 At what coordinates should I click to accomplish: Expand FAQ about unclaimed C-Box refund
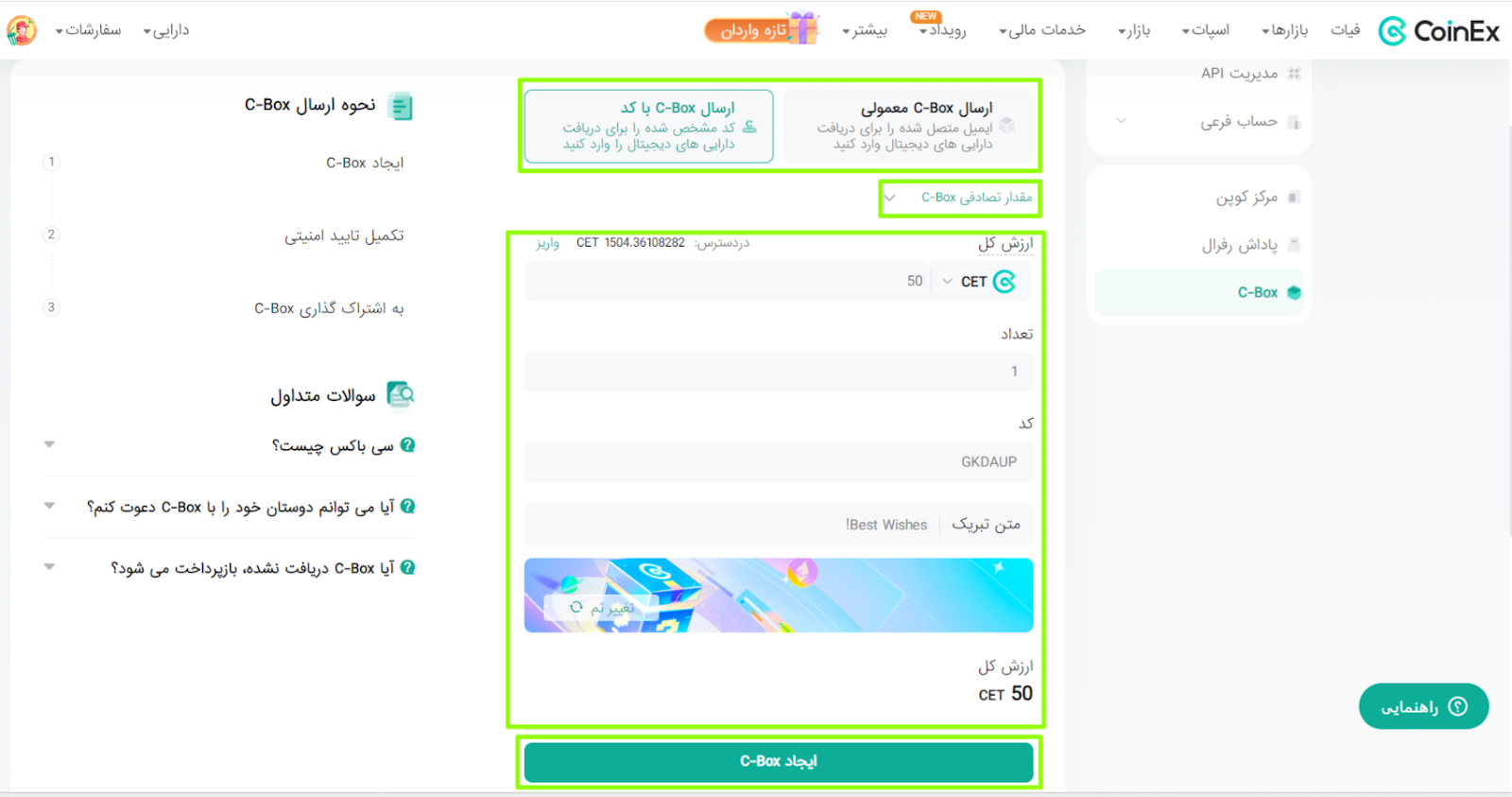click(231, 567)
